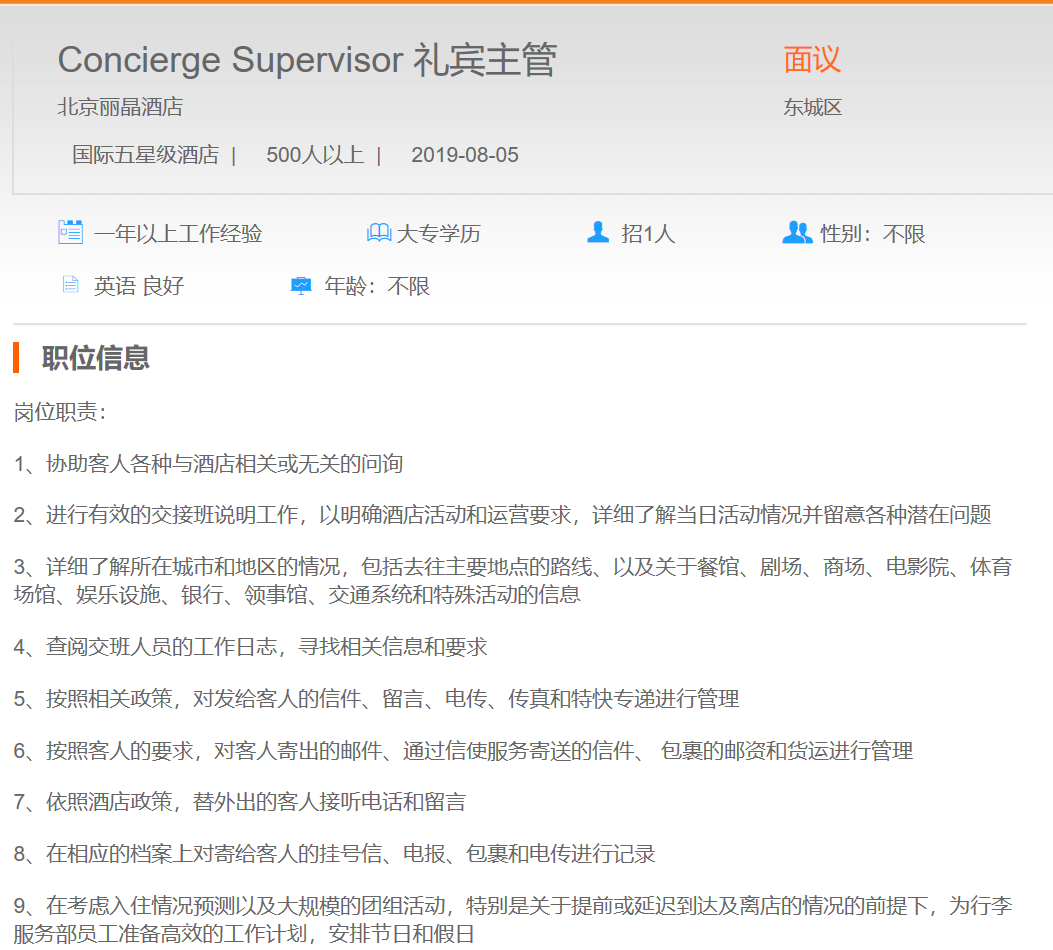Click the 岗位职责 heading text
Viewport: 1053px width, 950px height.
[60, 411]
